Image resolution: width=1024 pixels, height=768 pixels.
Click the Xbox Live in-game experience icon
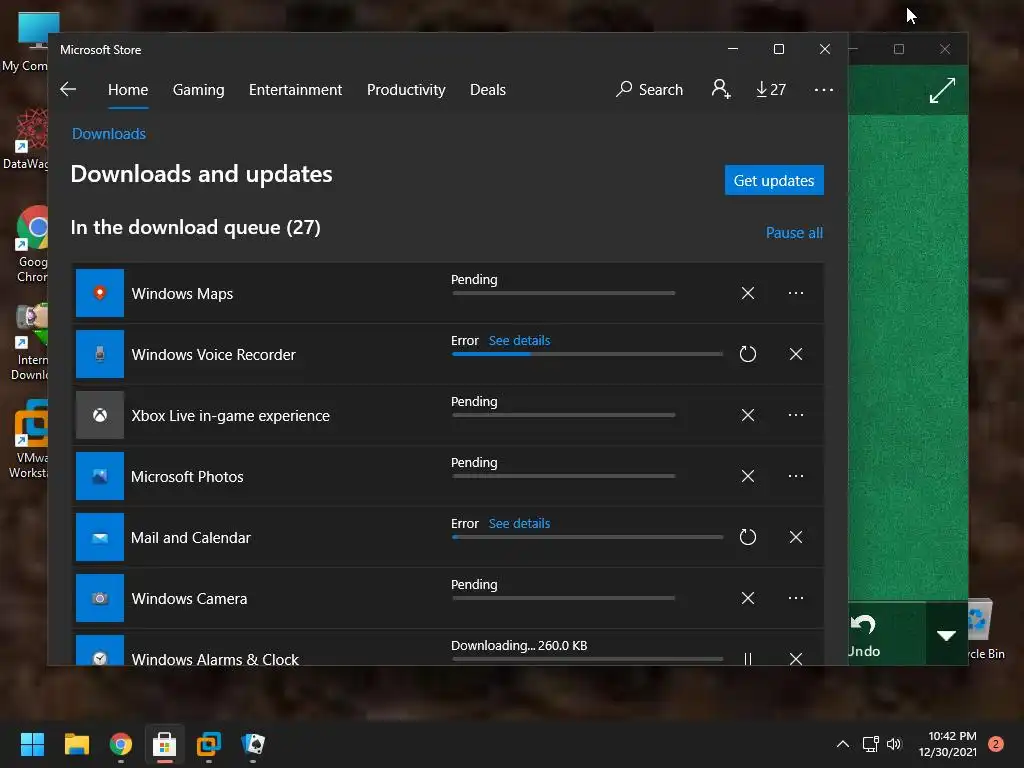(100, 415)
